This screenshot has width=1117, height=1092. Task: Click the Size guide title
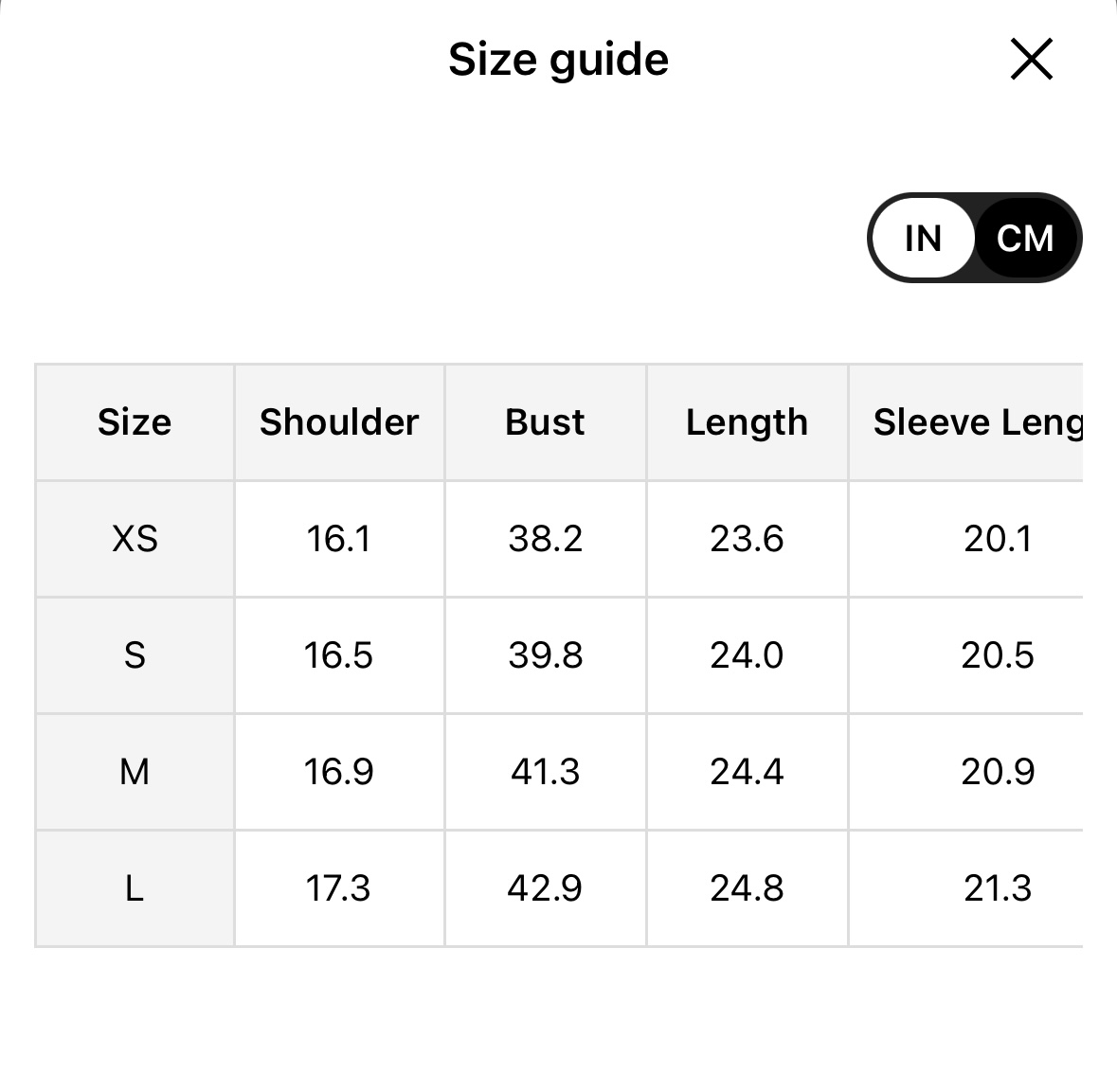[558, 60]
